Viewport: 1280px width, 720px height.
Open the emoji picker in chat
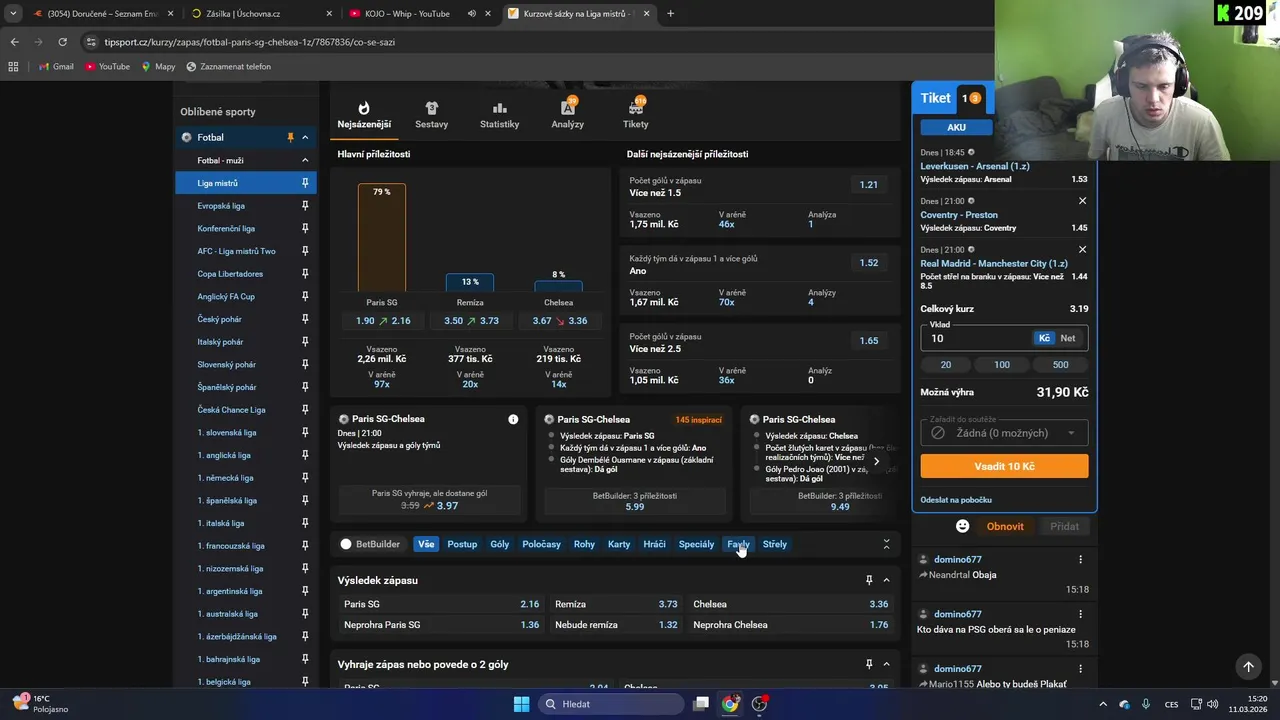click(x=962, y=526)
